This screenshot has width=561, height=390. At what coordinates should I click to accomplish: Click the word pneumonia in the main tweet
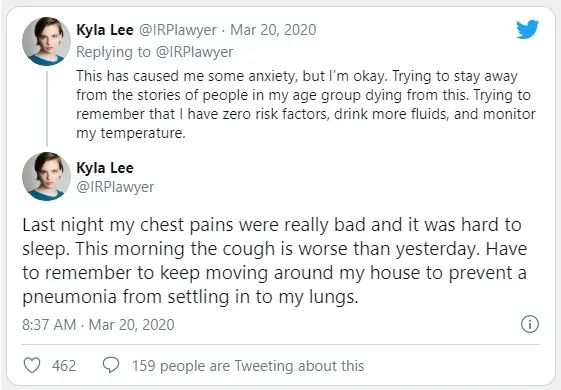click(x=69, y=298)
